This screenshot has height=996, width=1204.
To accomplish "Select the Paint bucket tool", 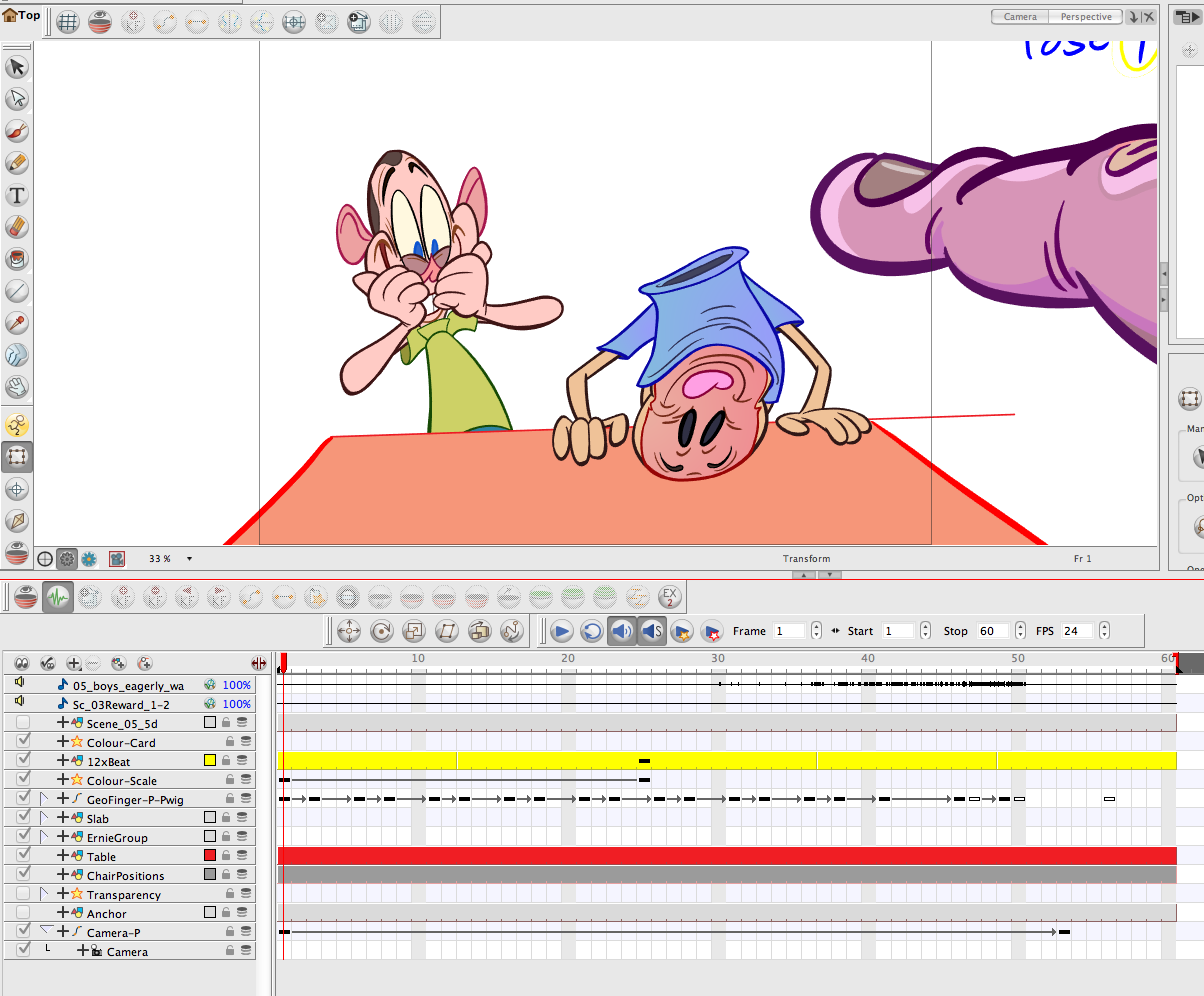I will coord(16,259).
